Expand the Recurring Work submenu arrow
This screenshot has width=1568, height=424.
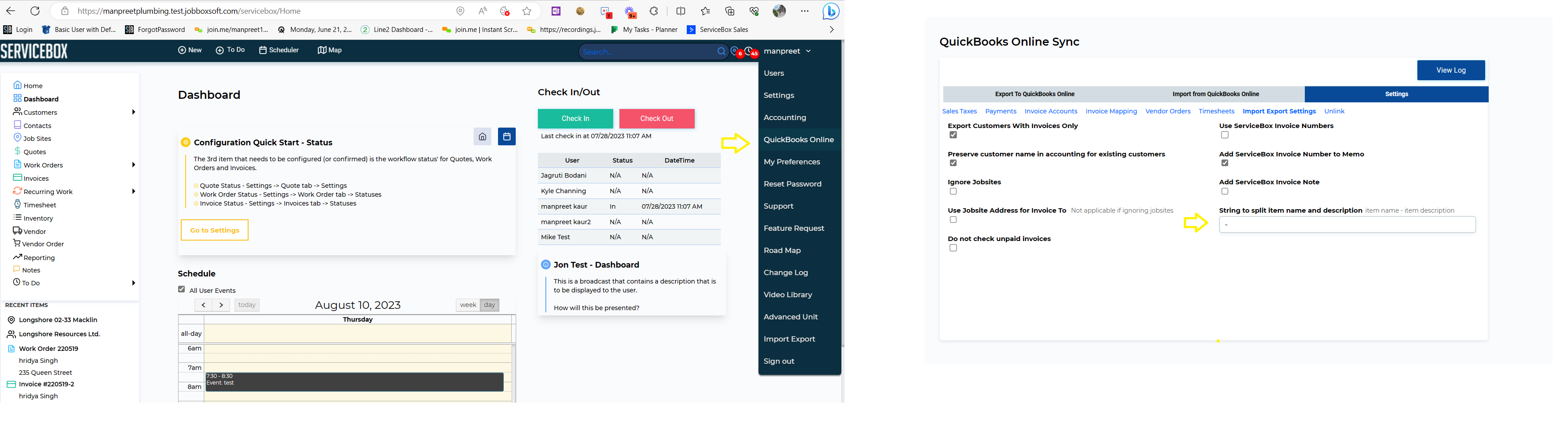click(133, 192)
